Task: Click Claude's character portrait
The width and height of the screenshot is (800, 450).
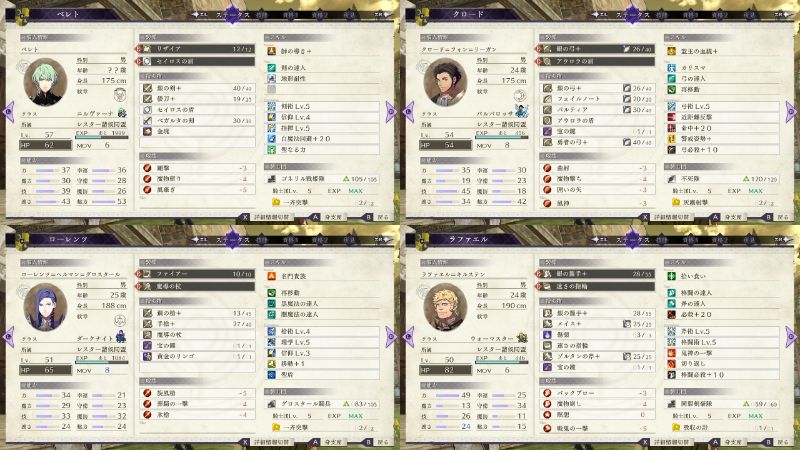Action: [445, 82]
